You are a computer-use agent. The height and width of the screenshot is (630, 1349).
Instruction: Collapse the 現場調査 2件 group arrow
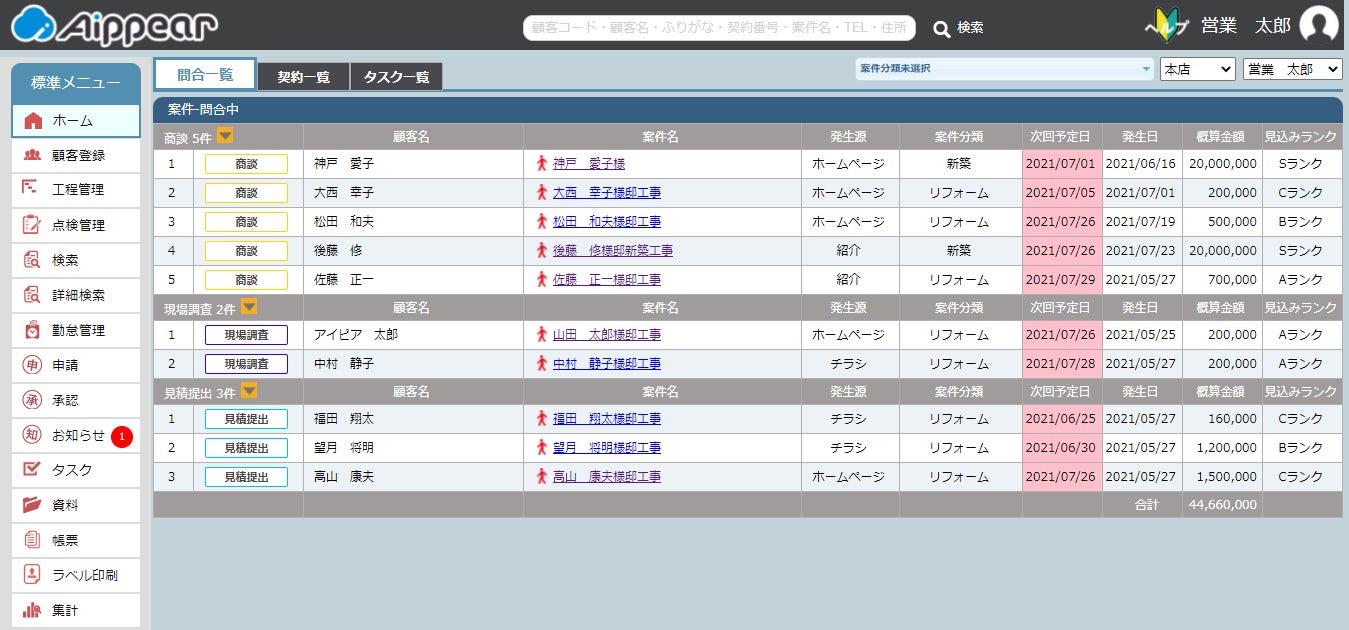pyautogui.click(x=249, y=307)
